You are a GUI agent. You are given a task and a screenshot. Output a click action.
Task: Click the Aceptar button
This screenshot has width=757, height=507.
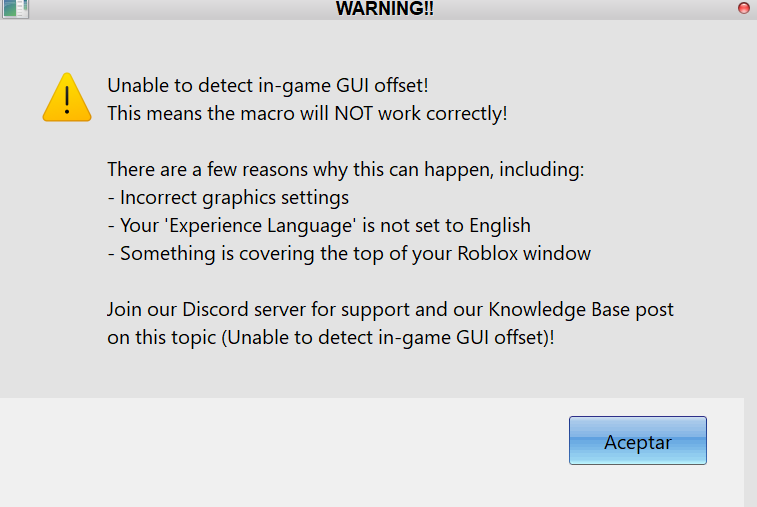click(637, 441)
